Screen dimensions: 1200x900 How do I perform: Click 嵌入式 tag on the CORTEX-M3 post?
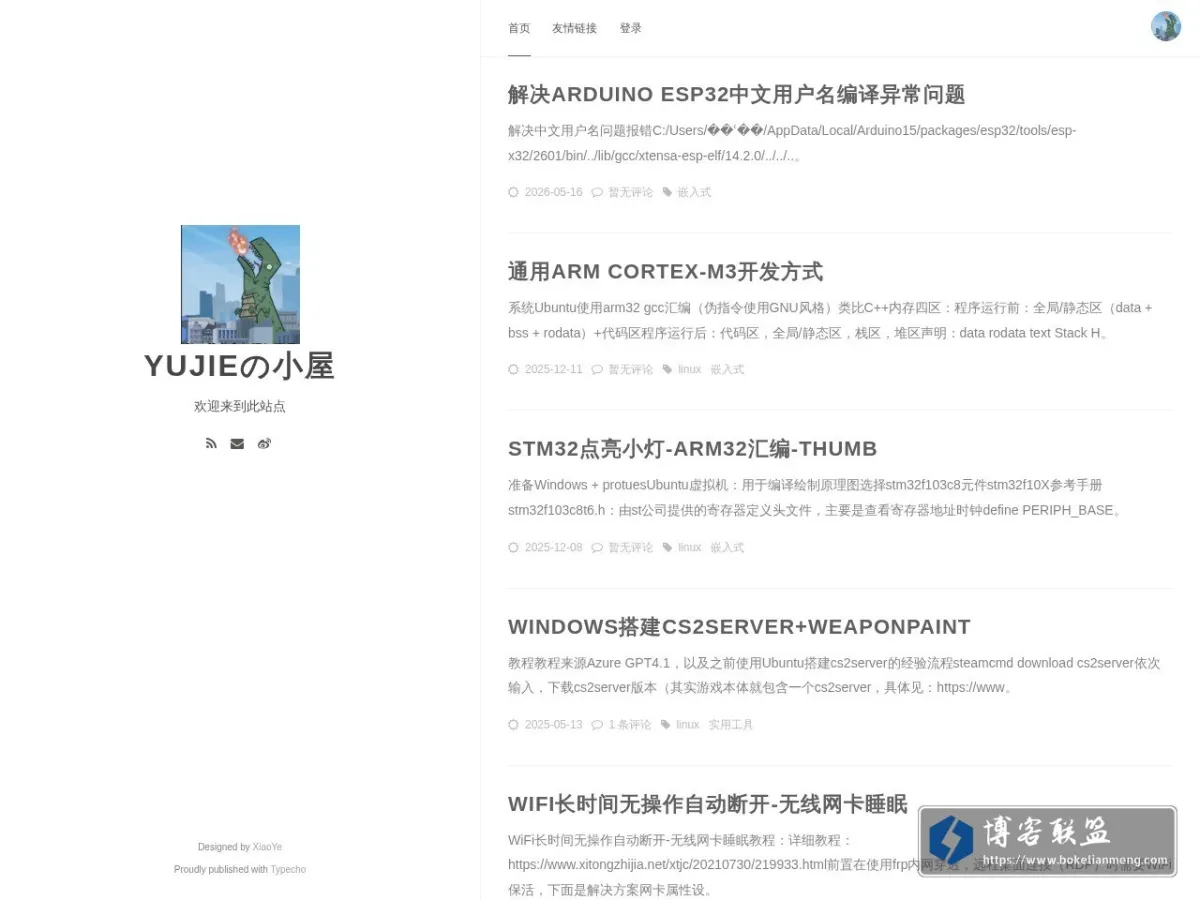(x=727, y=369)
